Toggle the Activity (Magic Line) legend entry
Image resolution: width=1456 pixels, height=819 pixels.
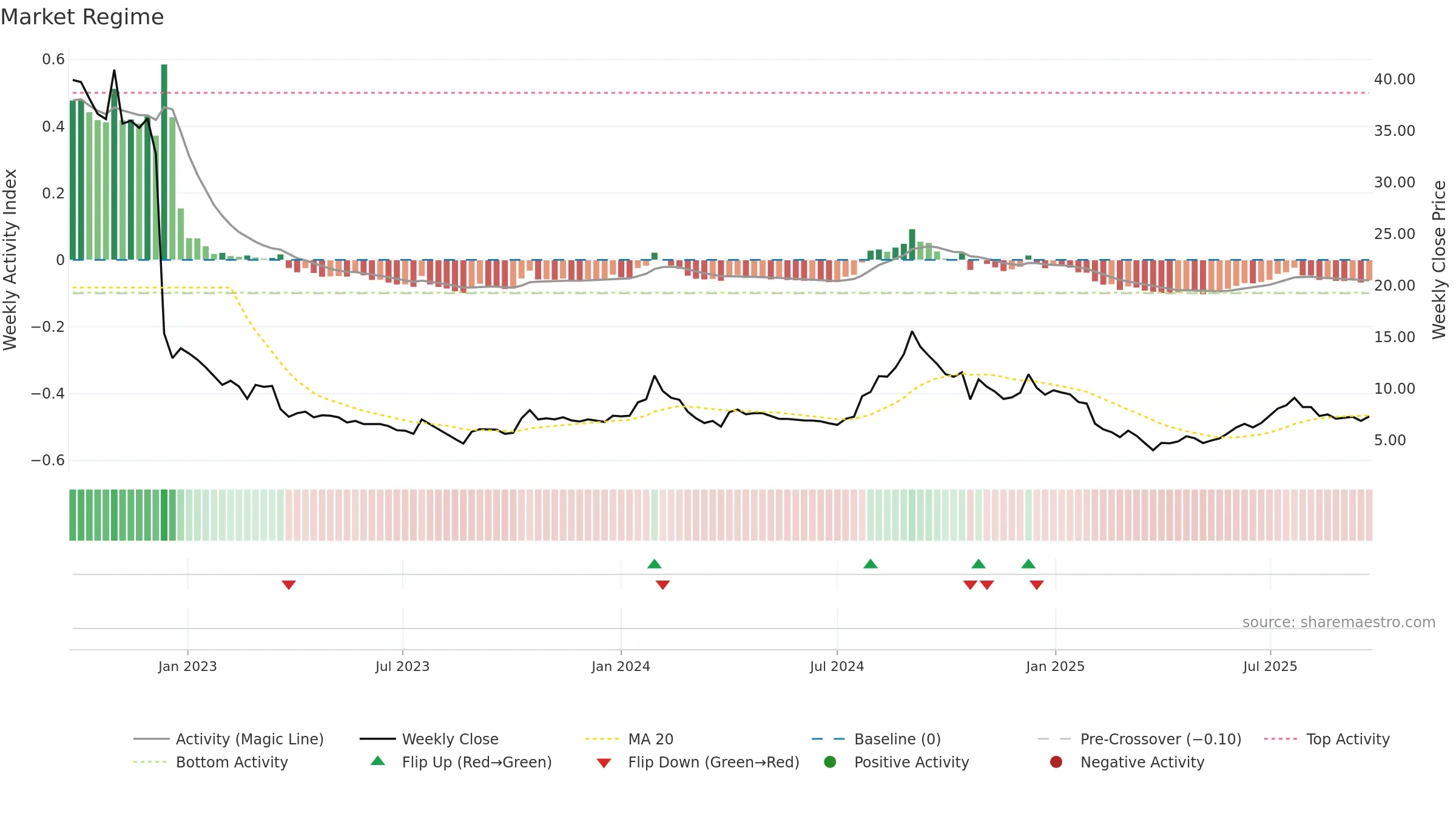coord(229,739)
